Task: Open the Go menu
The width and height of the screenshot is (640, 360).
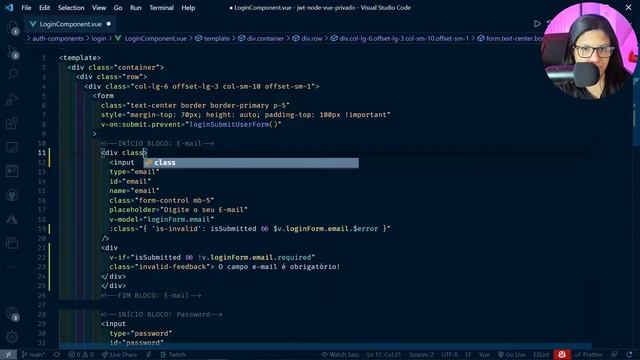Action: pos(118,8)
